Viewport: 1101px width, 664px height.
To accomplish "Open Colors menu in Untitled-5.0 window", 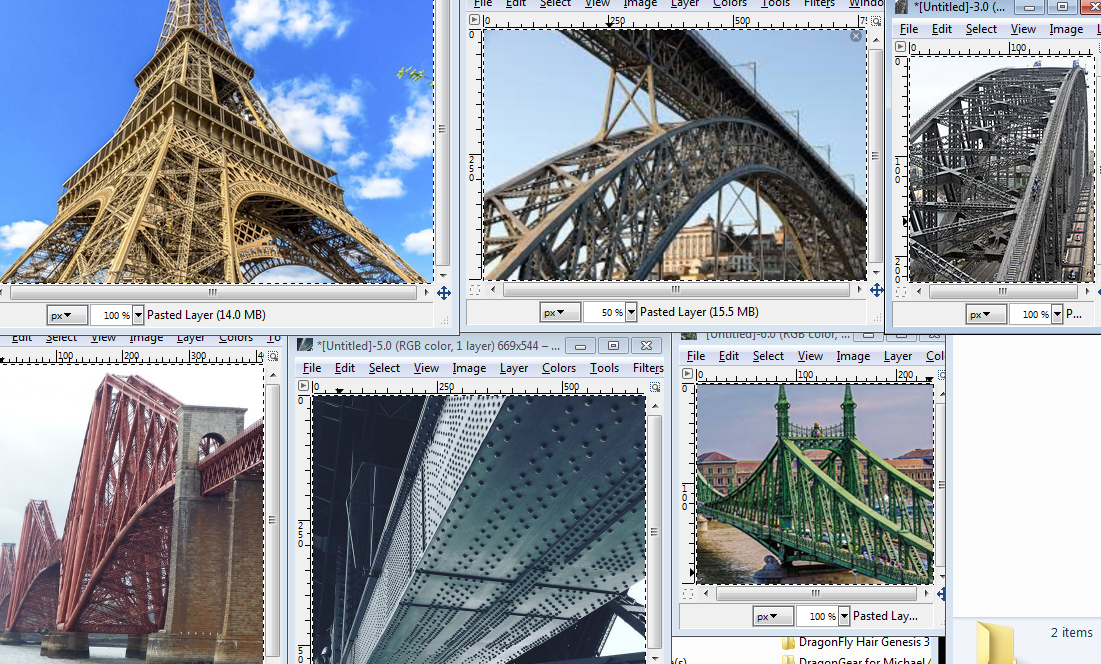I will pyautogui.click(x=558, y=368).
